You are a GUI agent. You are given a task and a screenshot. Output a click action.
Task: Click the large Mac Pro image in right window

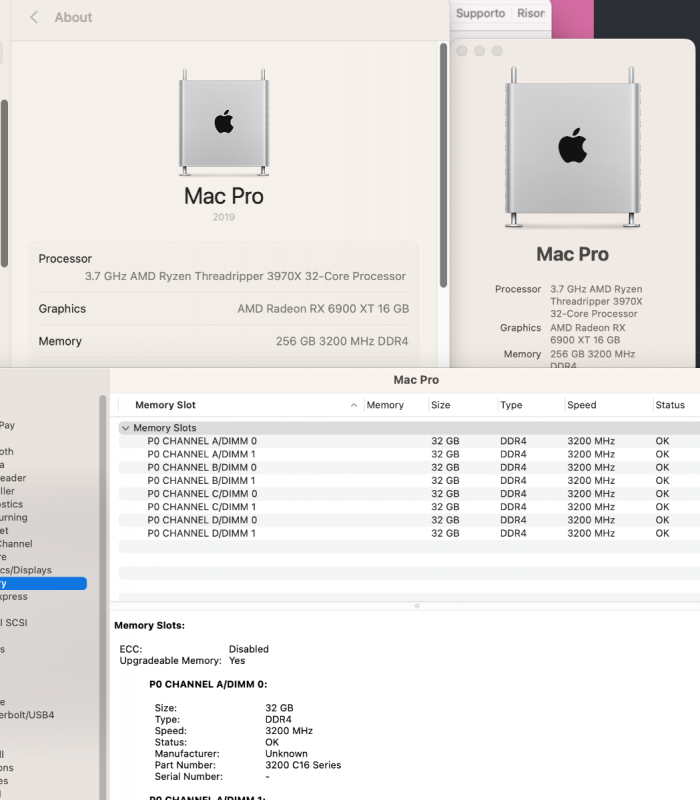572,146
